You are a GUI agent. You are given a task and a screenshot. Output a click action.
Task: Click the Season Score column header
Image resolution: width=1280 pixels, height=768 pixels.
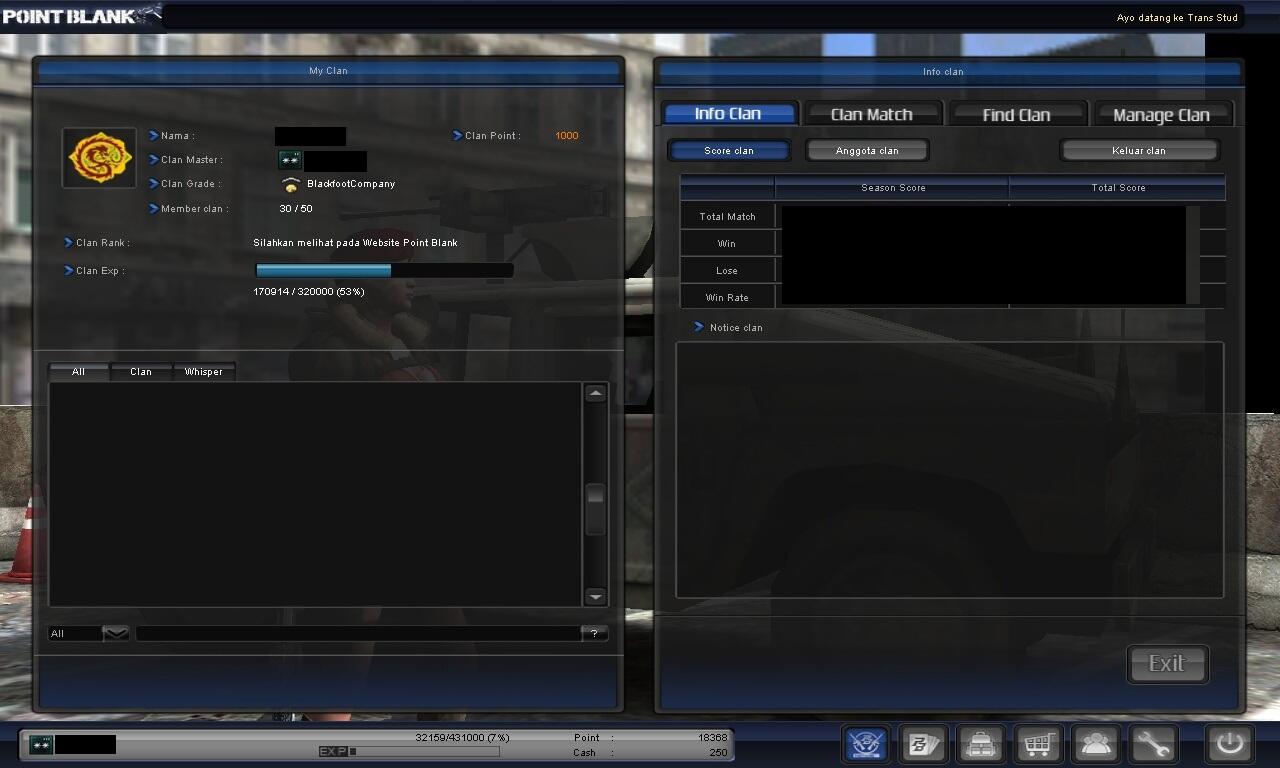(x=893, y=188)
